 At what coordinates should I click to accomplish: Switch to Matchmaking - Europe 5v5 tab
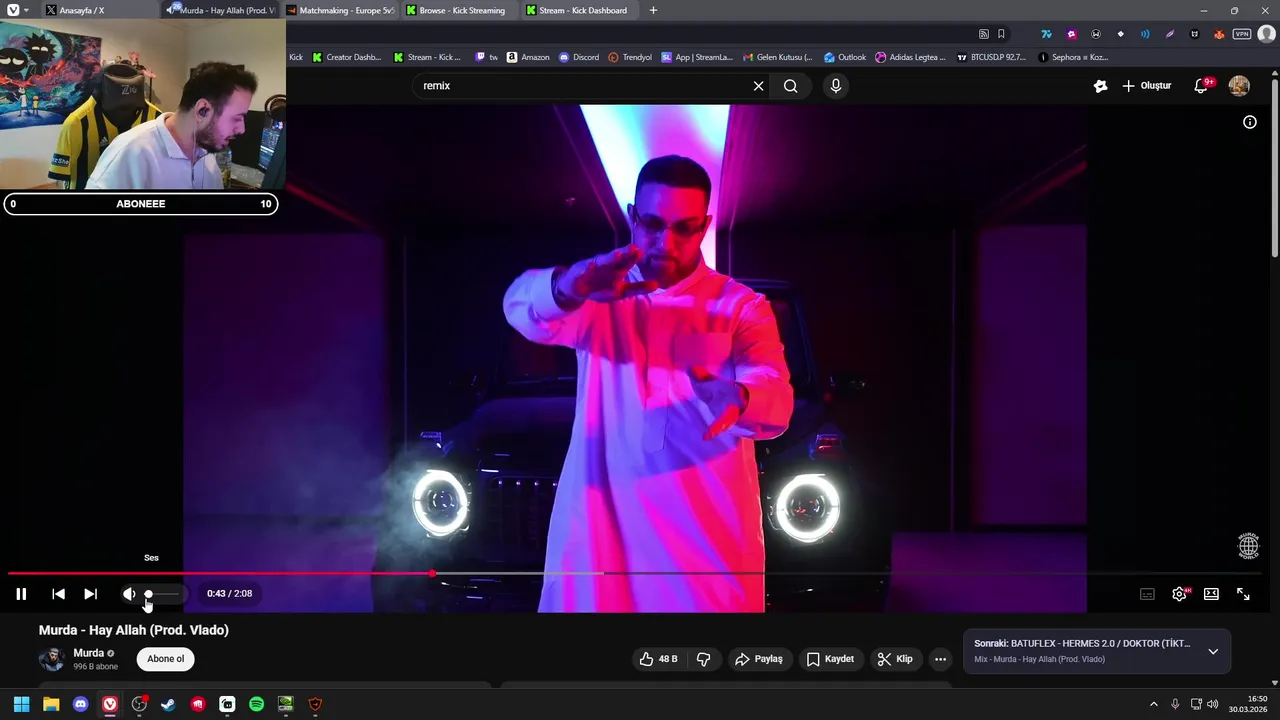[x=340, y=10]
